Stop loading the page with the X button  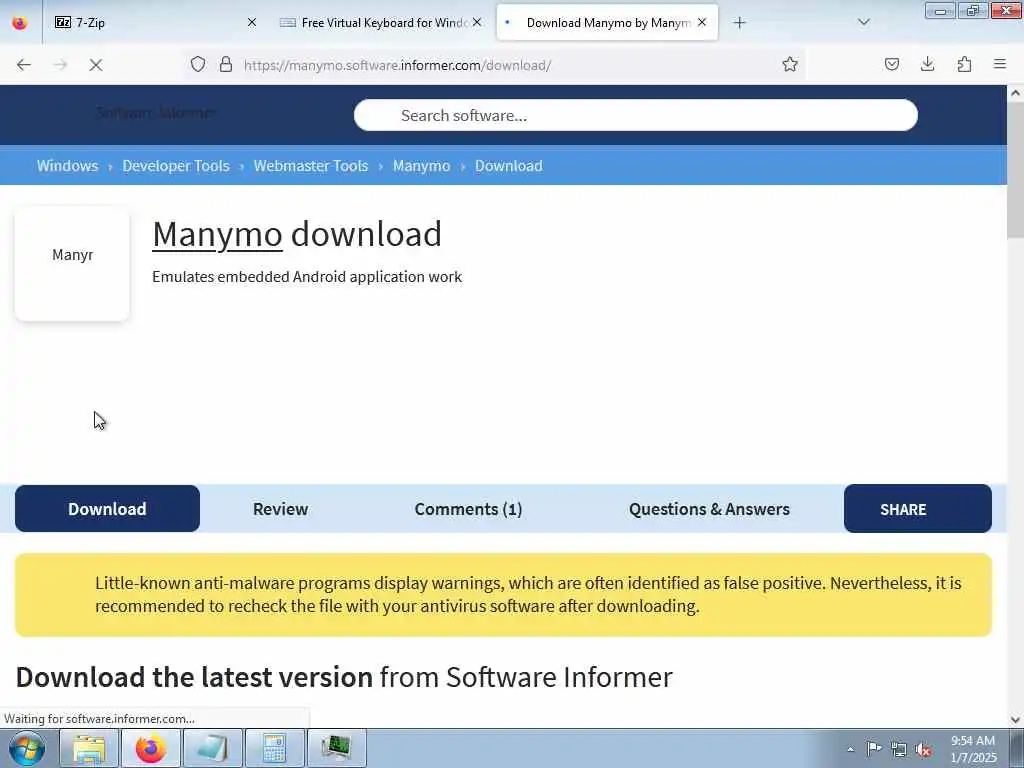click(96, 65)
